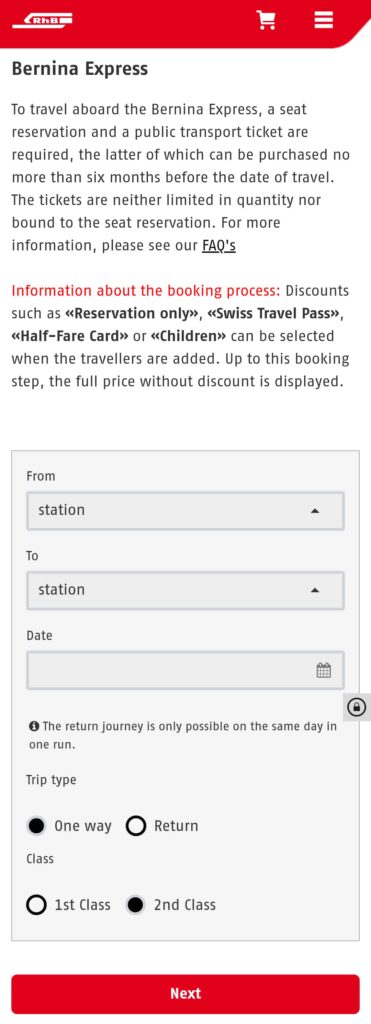Click the info icon beside return journey note
The height and width of the screenshot is (1024, 371).
(x=33, y=726)
